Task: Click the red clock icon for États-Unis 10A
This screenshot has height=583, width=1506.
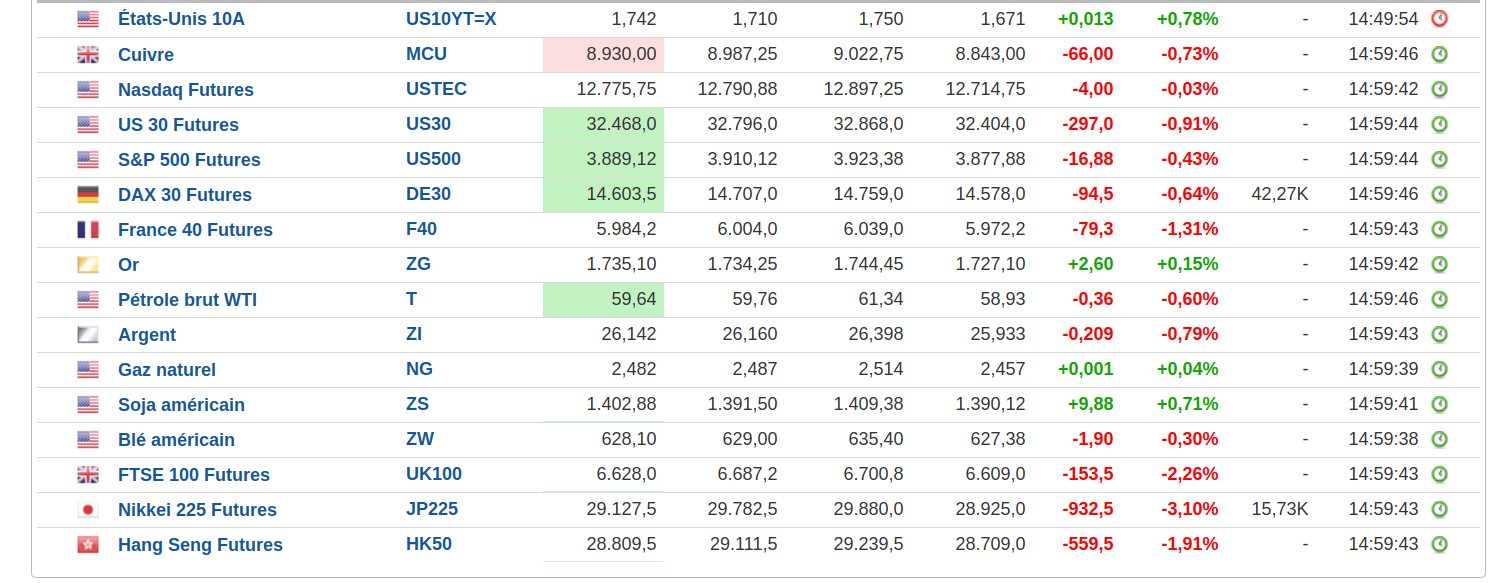Action: (1439, 19)
